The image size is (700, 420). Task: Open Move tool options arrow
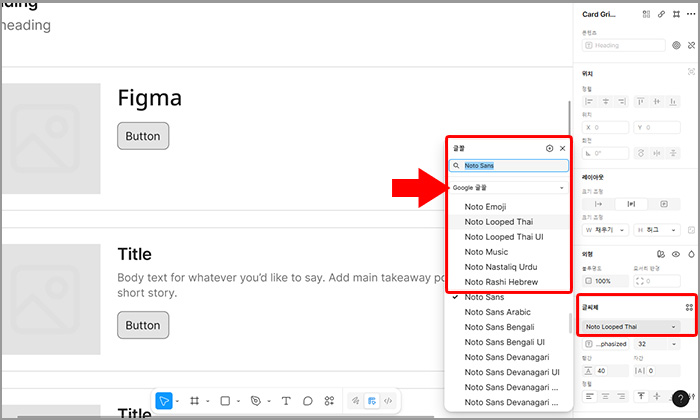tap(177, 401)
